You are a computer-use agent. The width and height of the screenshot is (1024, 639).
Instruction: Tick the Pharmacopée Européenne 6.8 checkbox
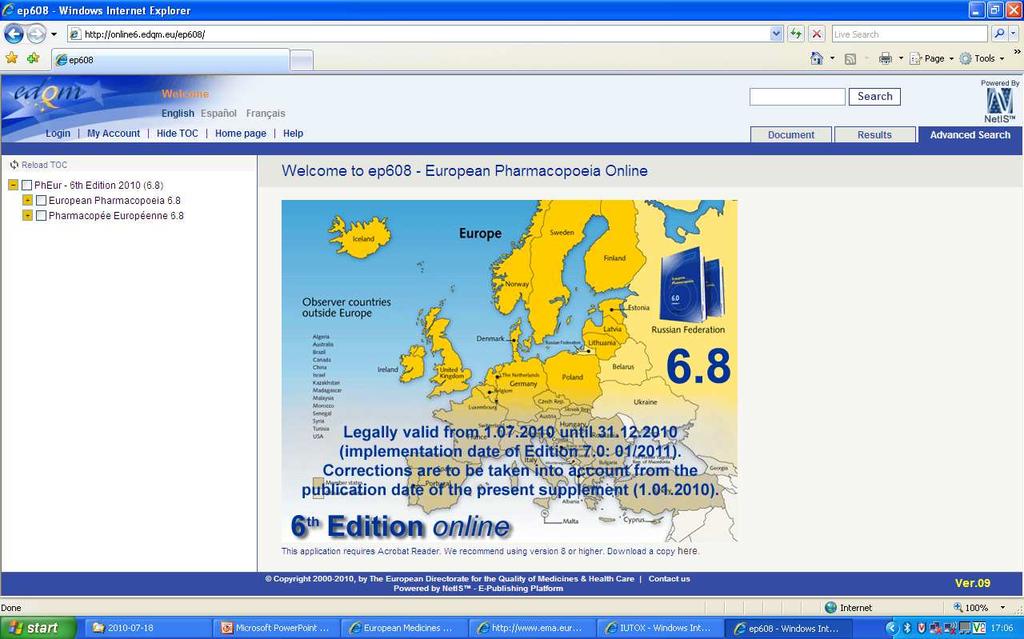(41, 216)
